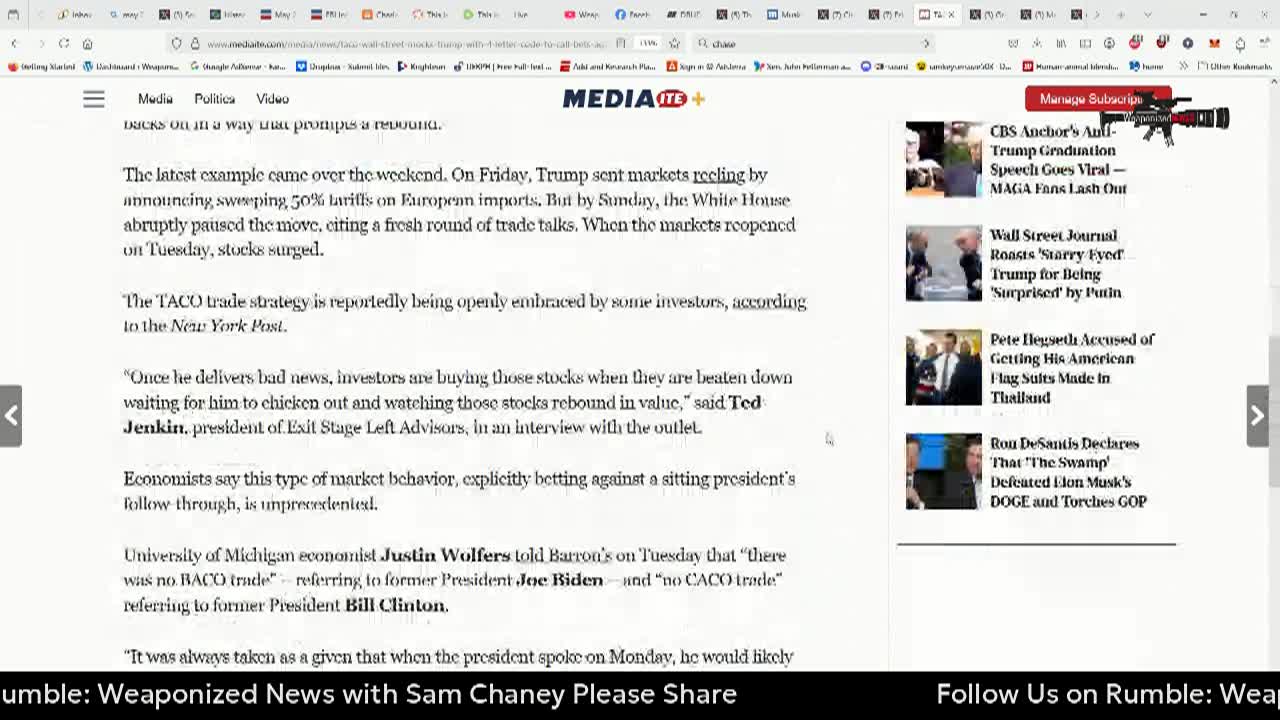
Task: Click the Manage Subscription button
Action: coord(1090,99)
